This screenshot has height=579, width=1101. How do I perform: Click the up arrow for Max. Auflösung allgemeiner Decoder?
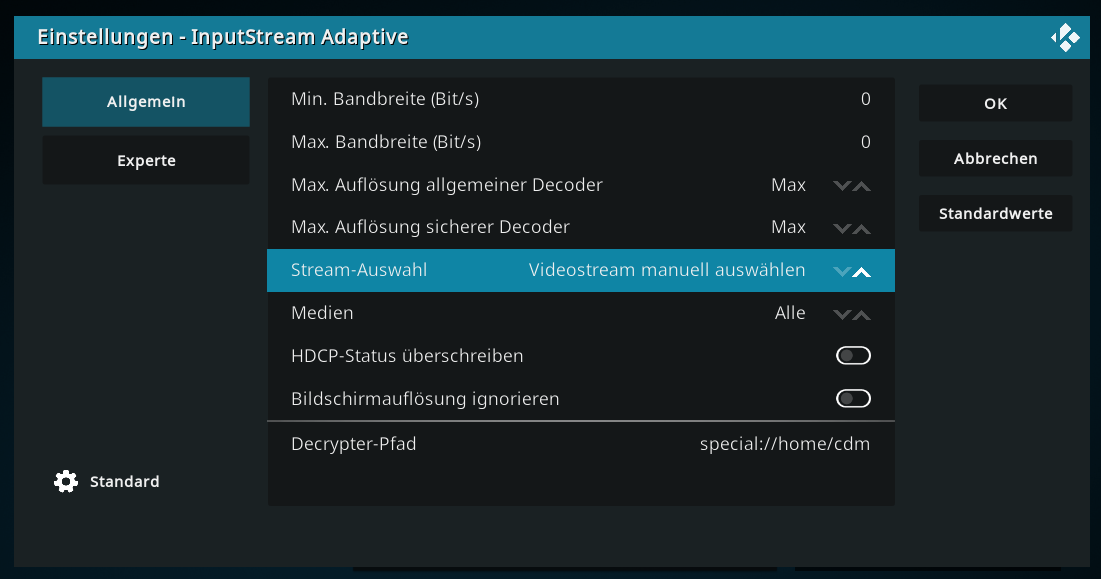click(862, 186)
